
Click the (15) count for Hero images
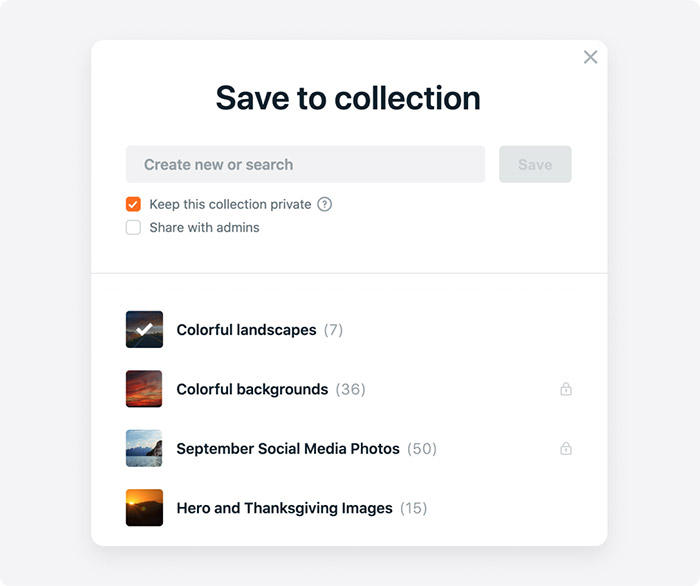click(413, 508)
